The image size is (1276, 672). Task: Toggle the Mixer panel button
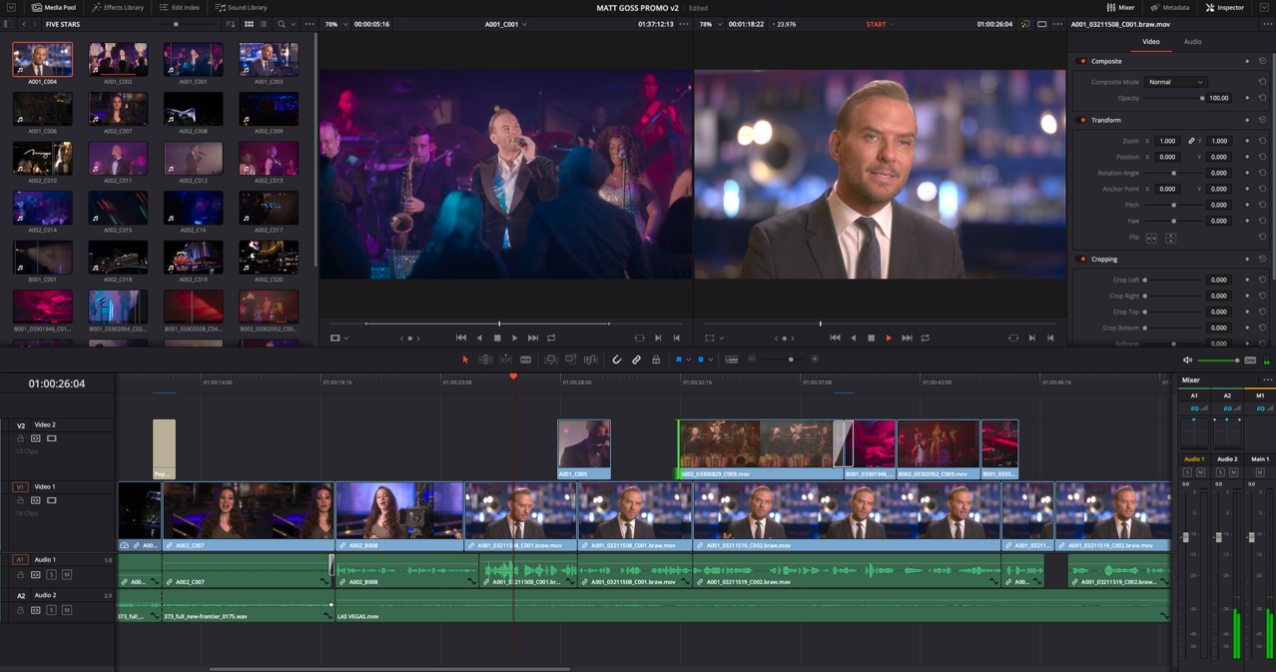pyautogui.click(x=1120, y=7)
